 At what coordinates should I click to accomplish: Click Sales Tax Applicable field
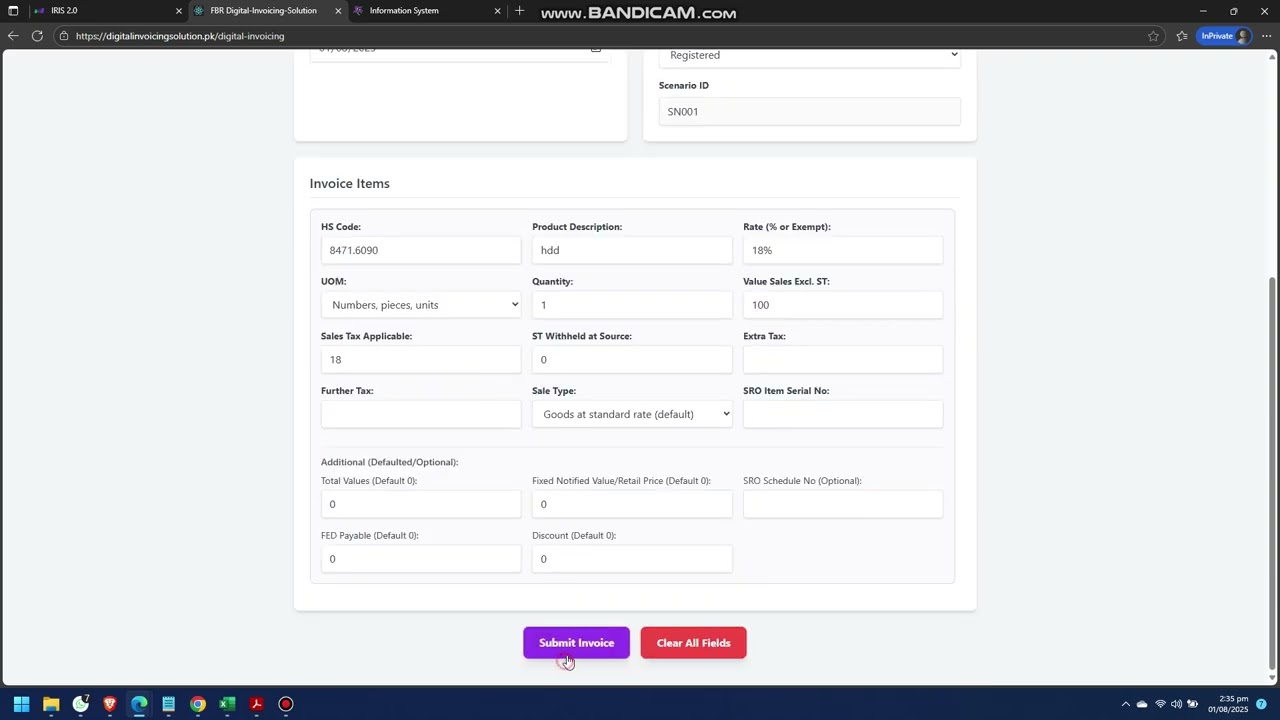[421, 359]
